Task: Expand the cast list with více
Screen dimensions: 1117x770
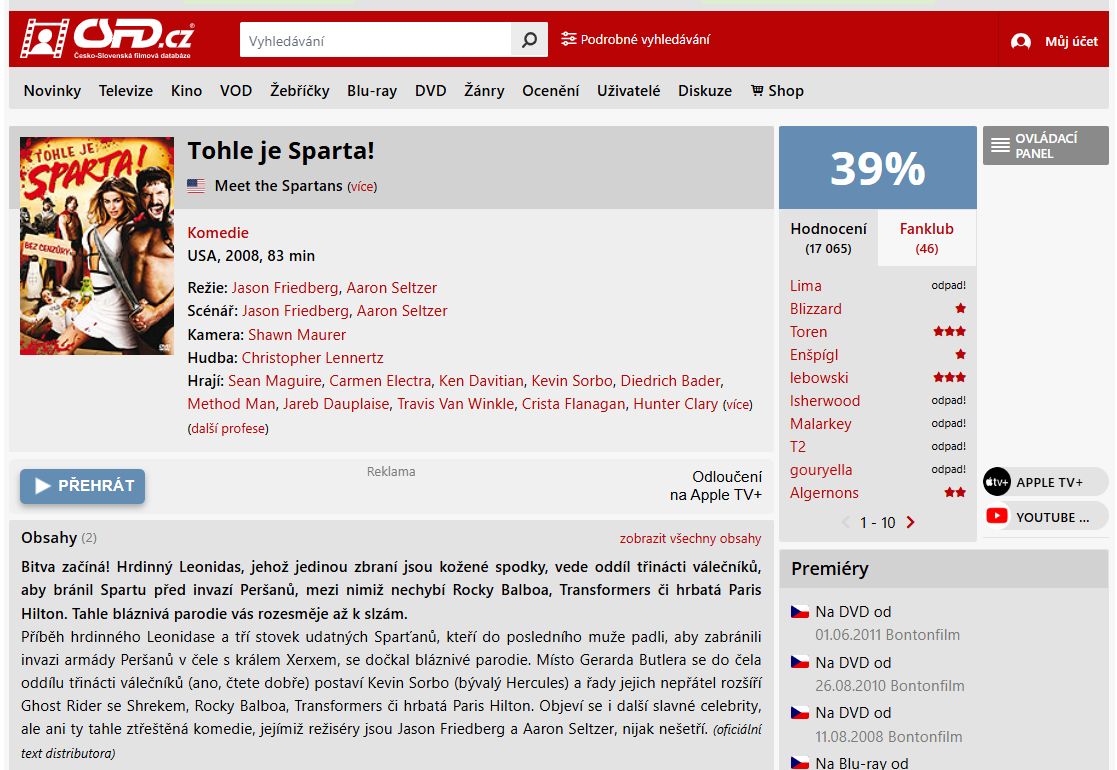Action: [x=737, y=405]
